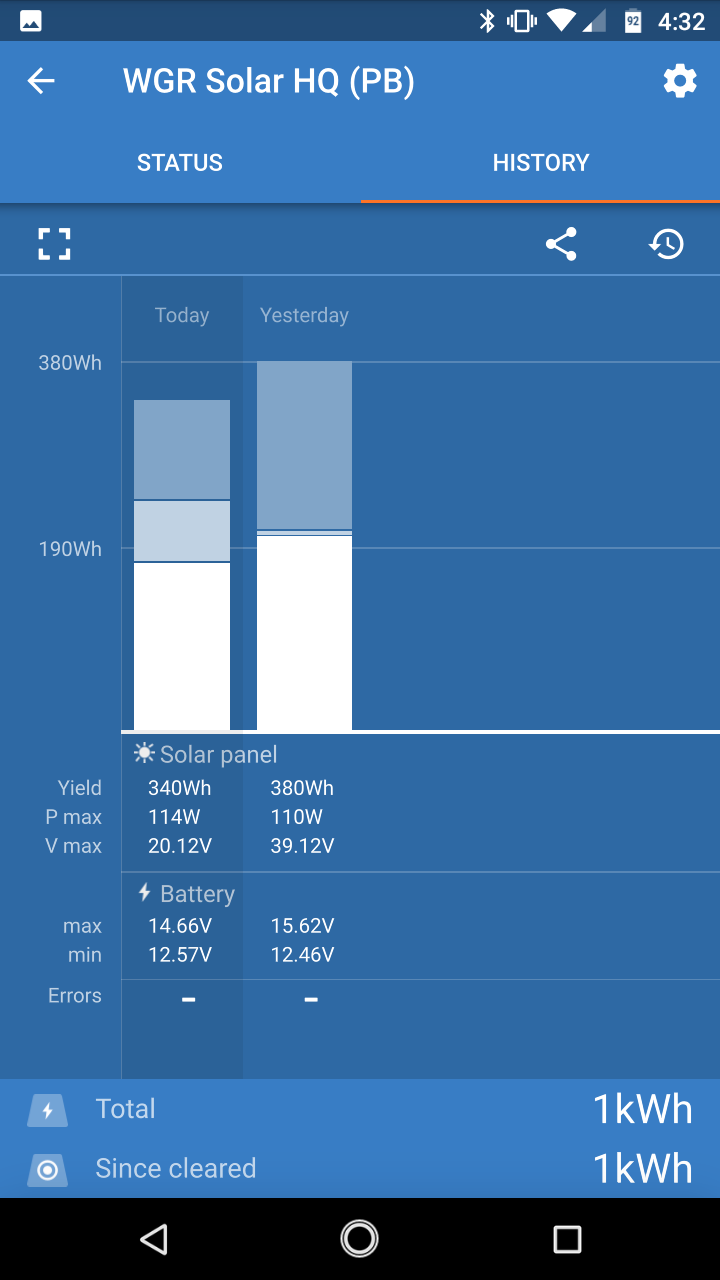This screenshot has height=1280, width=720.
Task: Select Today's yield bar
Action: pos(182,565)
